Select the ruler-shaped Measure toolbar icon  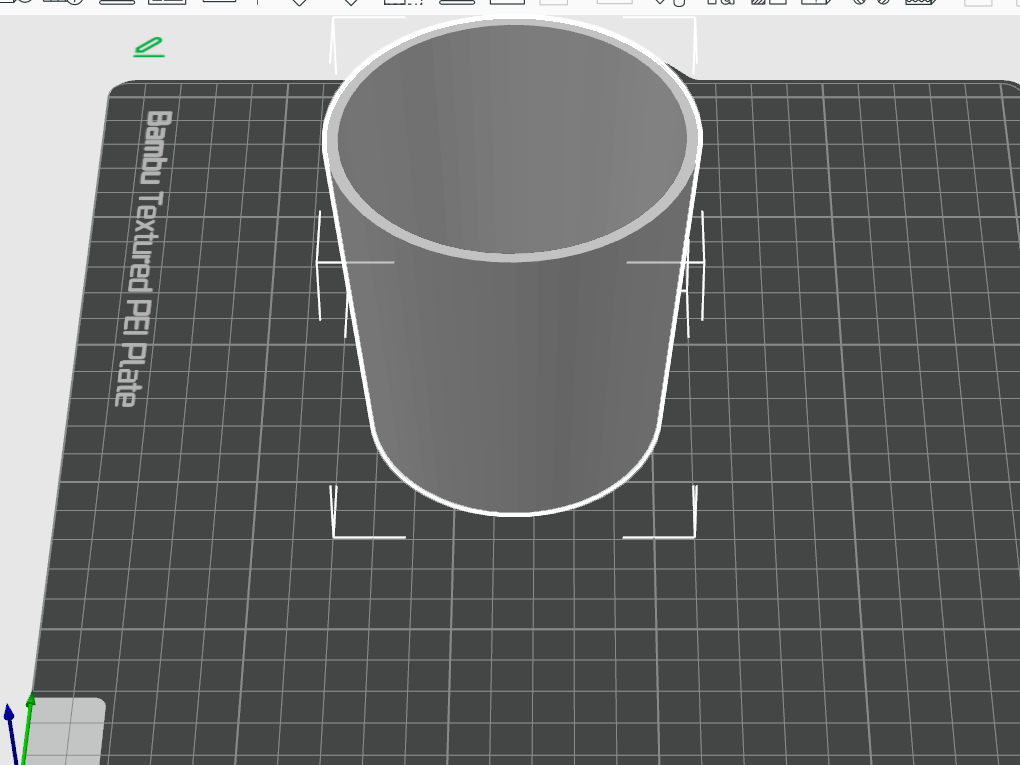(x=920, y=2)
